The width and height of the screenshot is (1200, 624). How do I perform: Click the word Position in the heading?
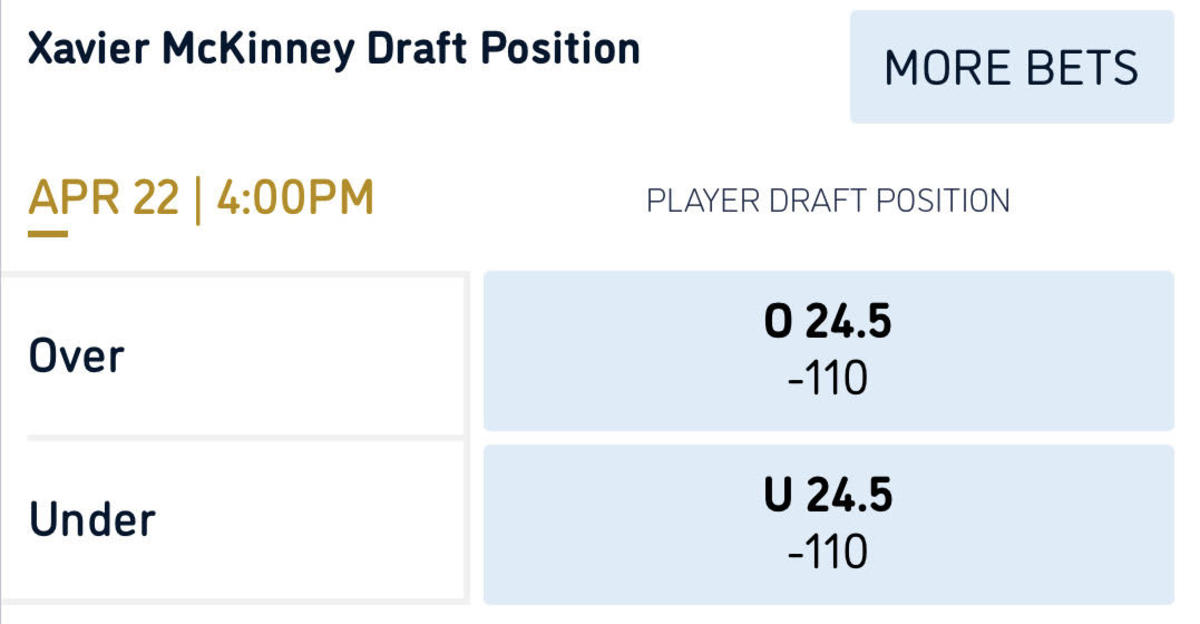pos(560,49)
